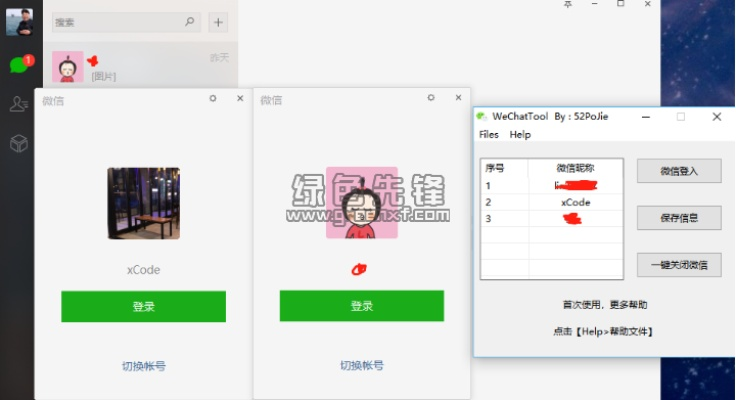The height and width of the screenshot is (400, 736).
Task: Click the 微信登入 button
Action: (678, 171)
